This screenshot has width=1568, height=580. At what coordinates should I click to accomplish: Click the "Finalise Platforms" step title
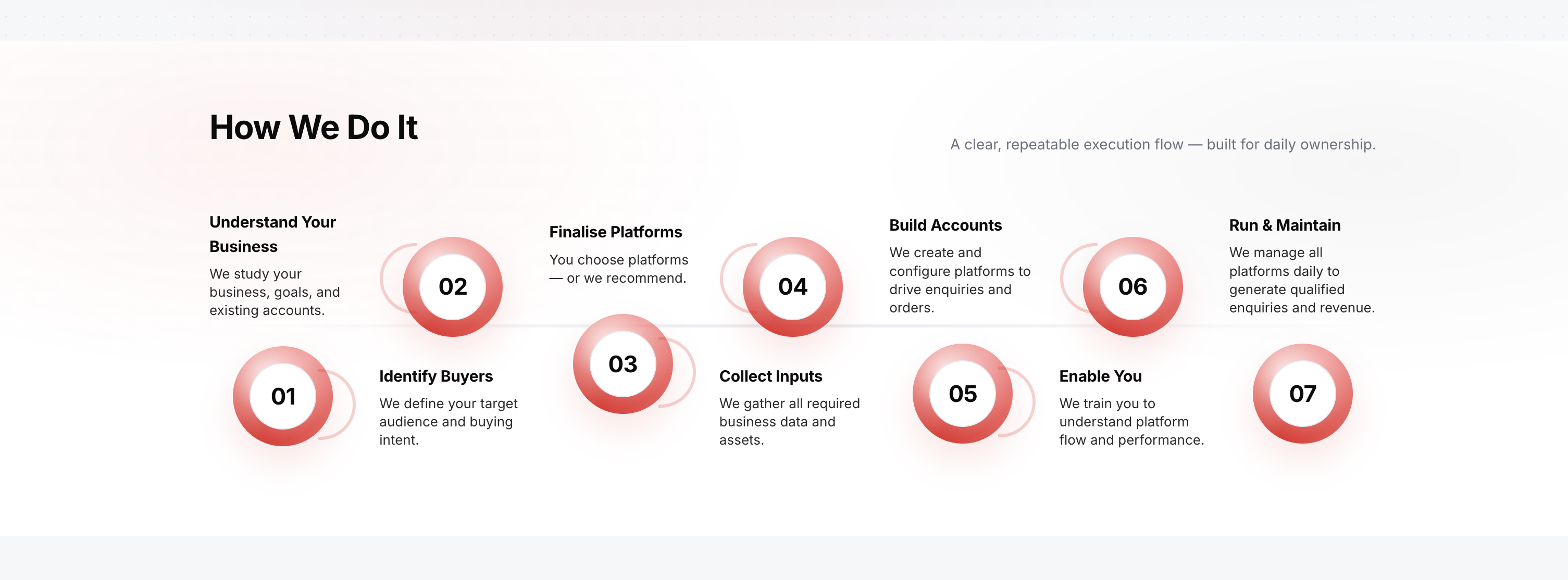click(615, 232)
